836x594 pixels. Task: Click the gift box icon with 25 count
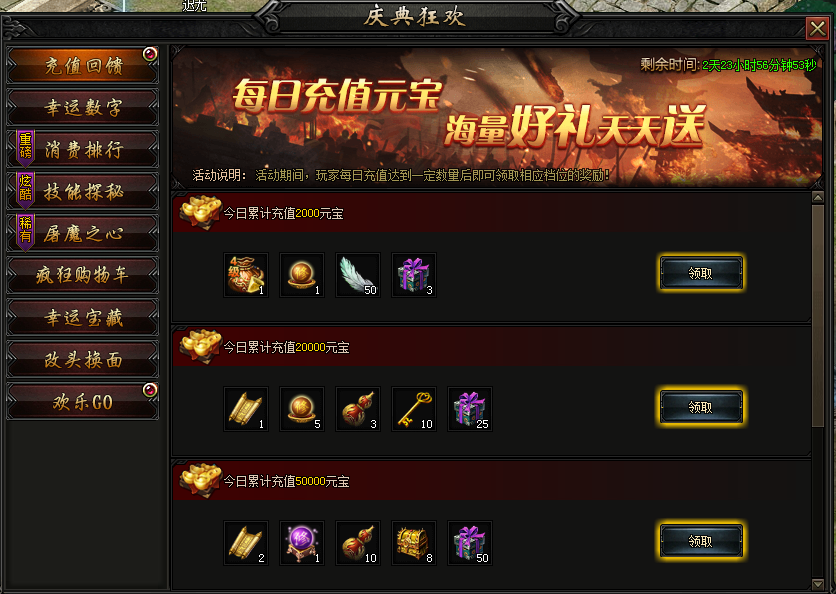470,409
